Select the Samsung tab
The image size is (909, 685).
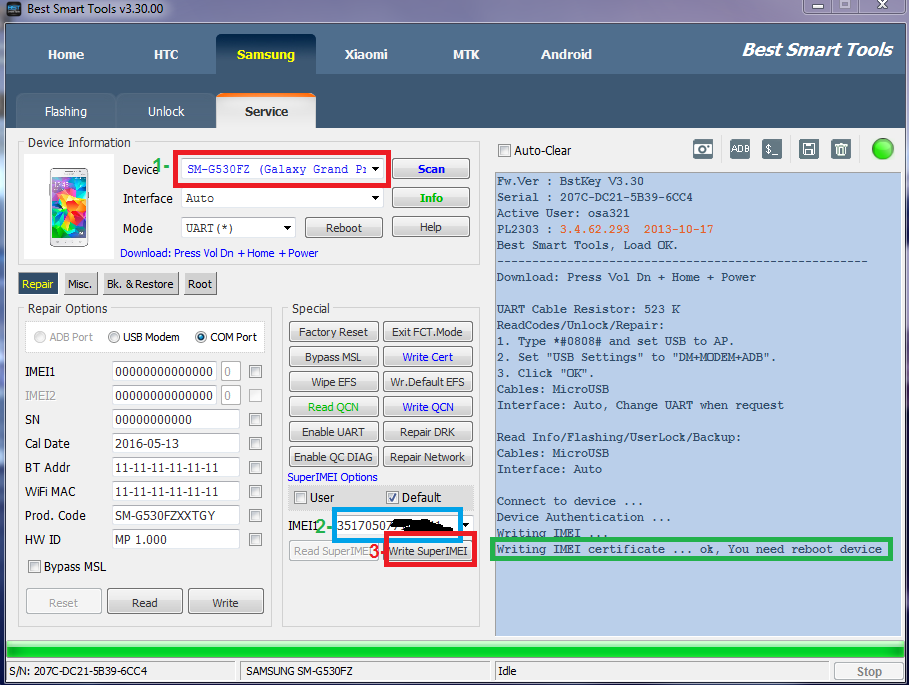(x=266, y=54)
